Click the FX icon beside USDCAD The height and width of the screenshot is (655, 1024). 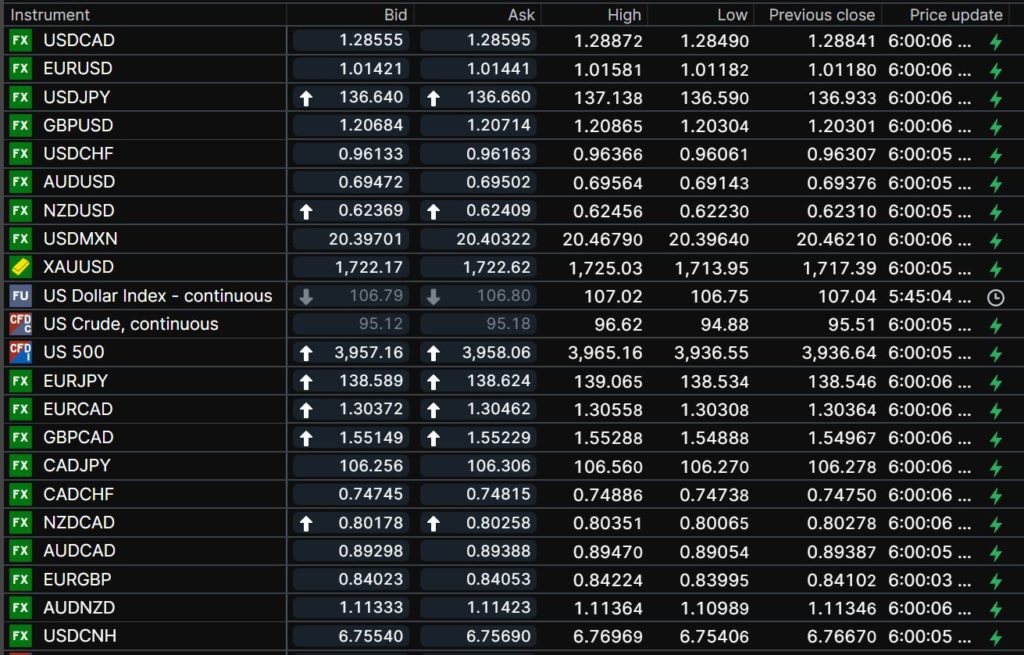[x=20, y=41]
